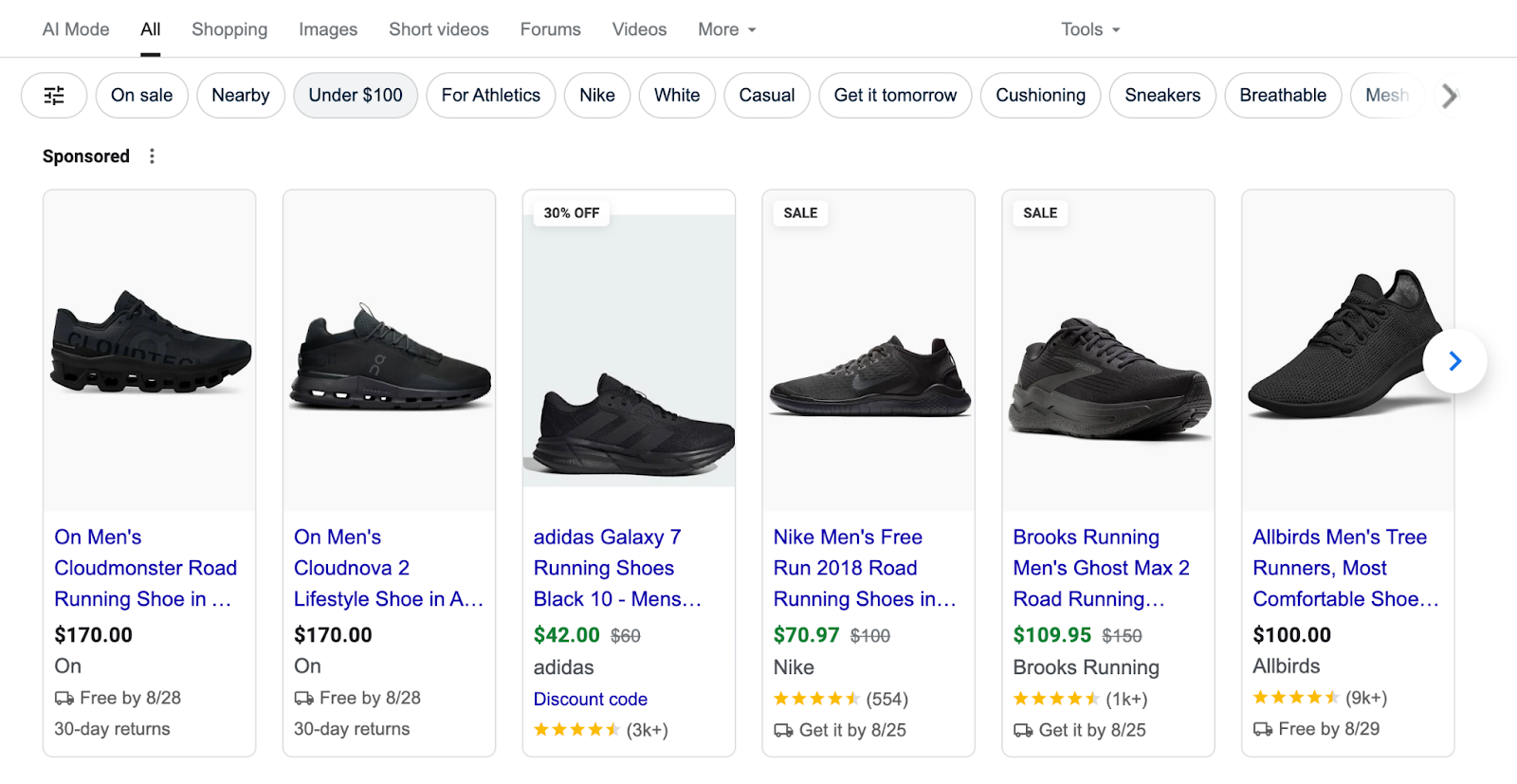The width and height of the screenshot is (1517, 784).
Task: Click the Allbirds star rating with 9k+ reviews
Action: coord(1320,699)
